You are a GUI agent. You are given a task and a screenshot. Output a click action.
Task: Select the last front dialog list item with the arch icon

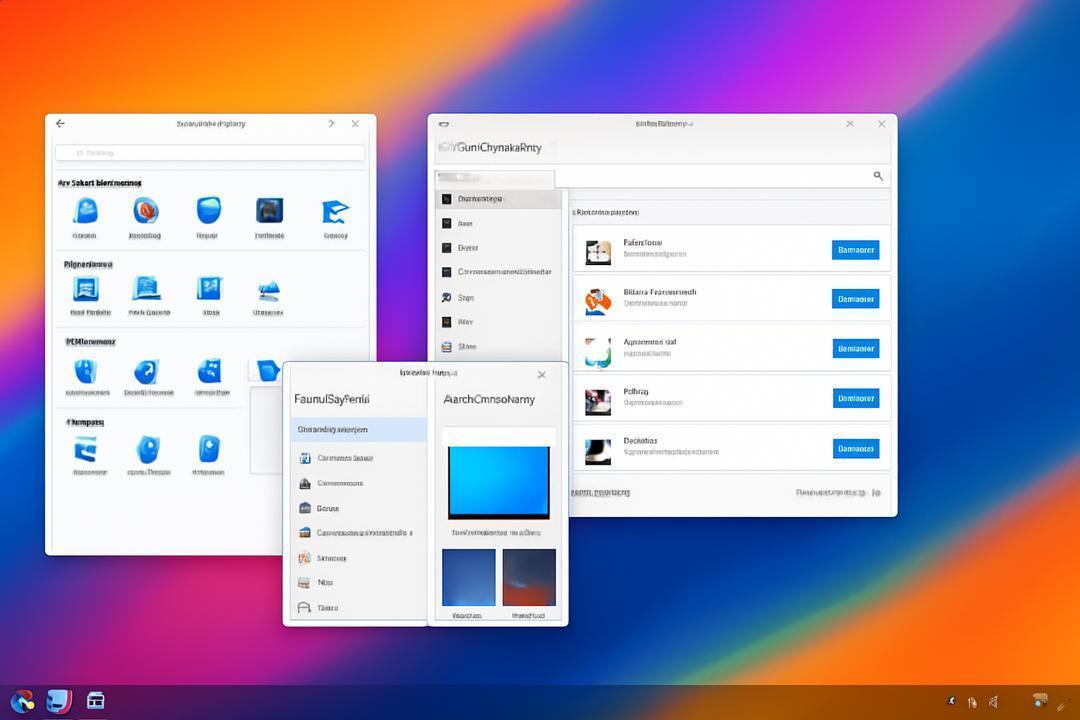tap(359, 608)
